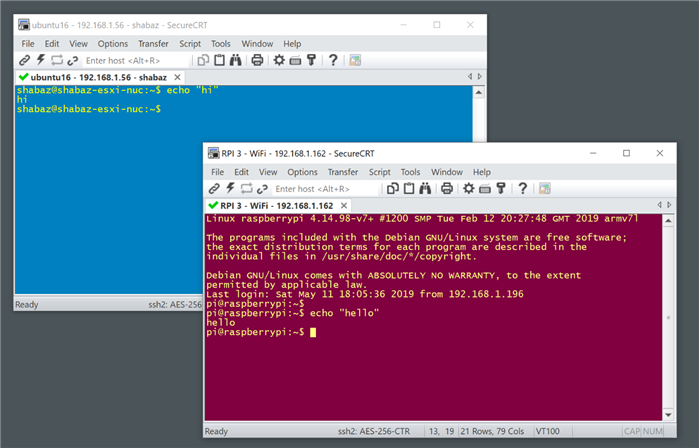The image size is (699, 448).
Task: Click Reconnect chain icon in RPI 3 window
Action: tap(263, 189)
